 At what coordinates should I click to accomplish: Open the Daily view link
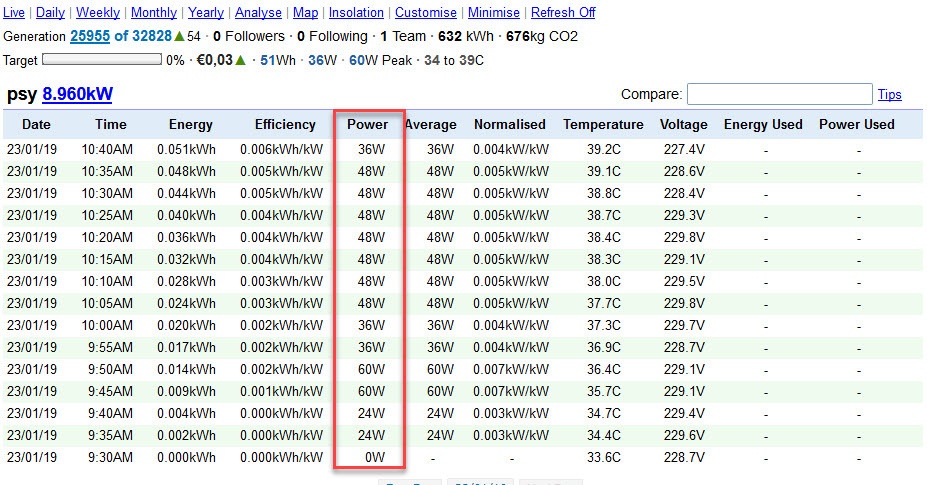click(50, 12)
